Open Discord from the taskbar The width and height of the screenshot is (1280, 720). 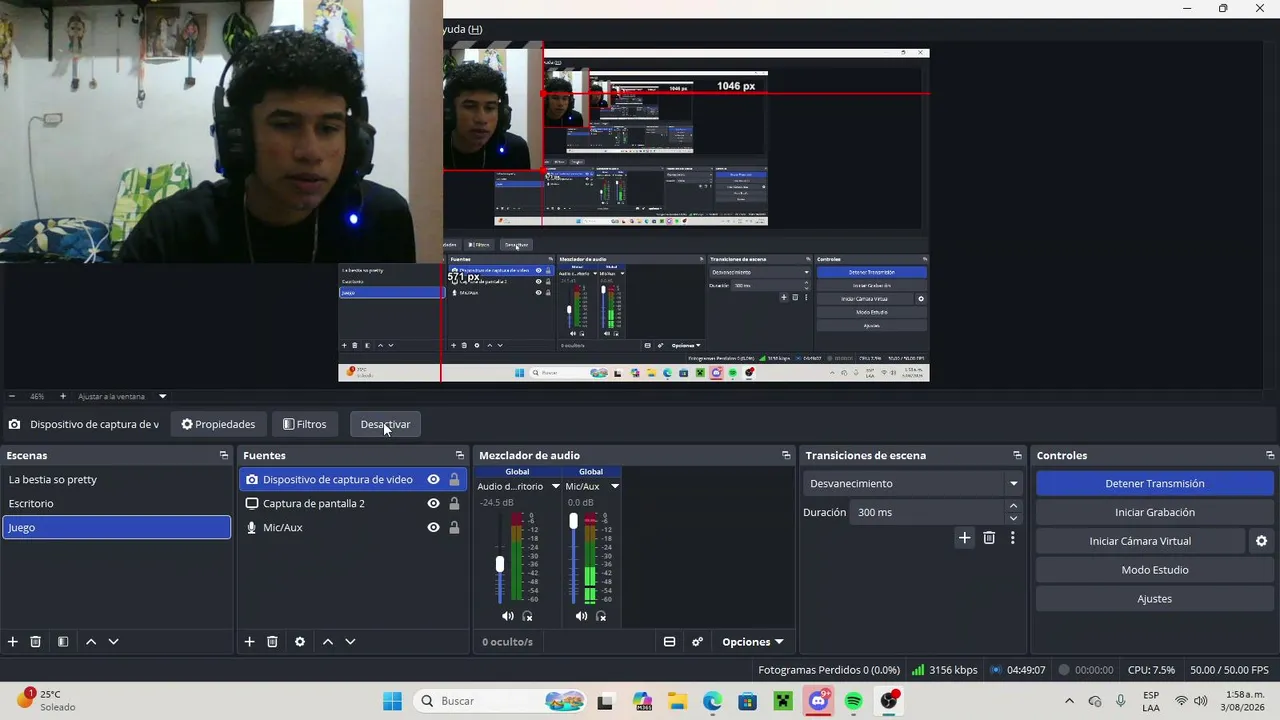[x=818, y=701]
